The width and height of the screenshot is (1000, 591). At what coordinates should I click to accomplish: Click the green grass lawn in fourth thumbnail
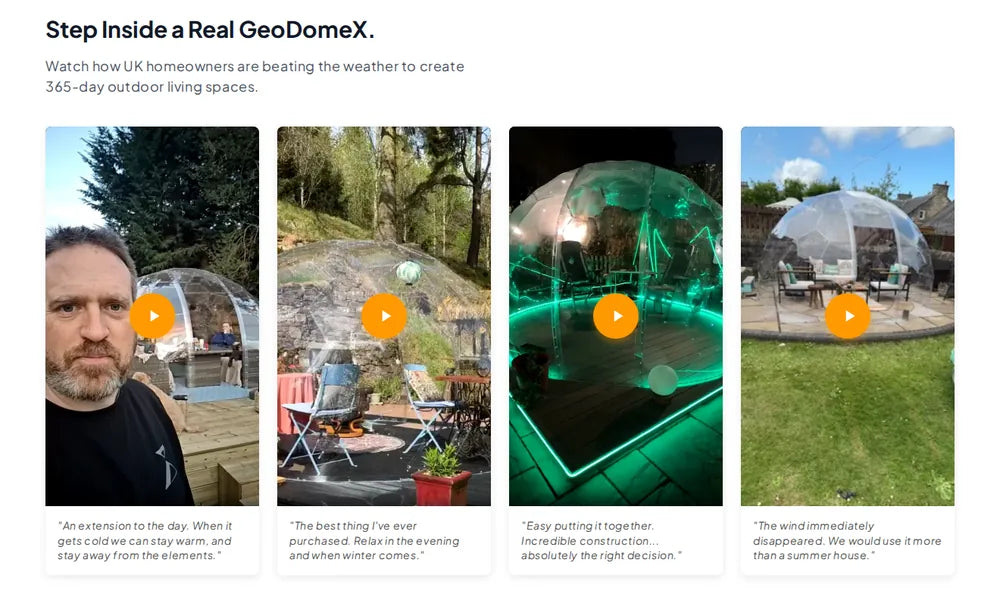(848, 421)
